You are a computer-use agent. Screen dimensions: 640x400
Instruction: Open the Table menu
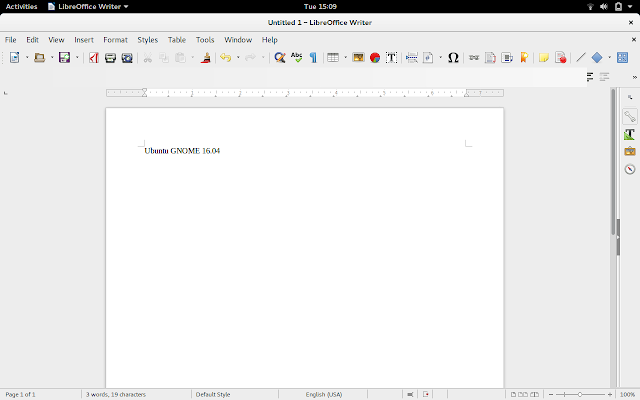[x=177, y=40]
